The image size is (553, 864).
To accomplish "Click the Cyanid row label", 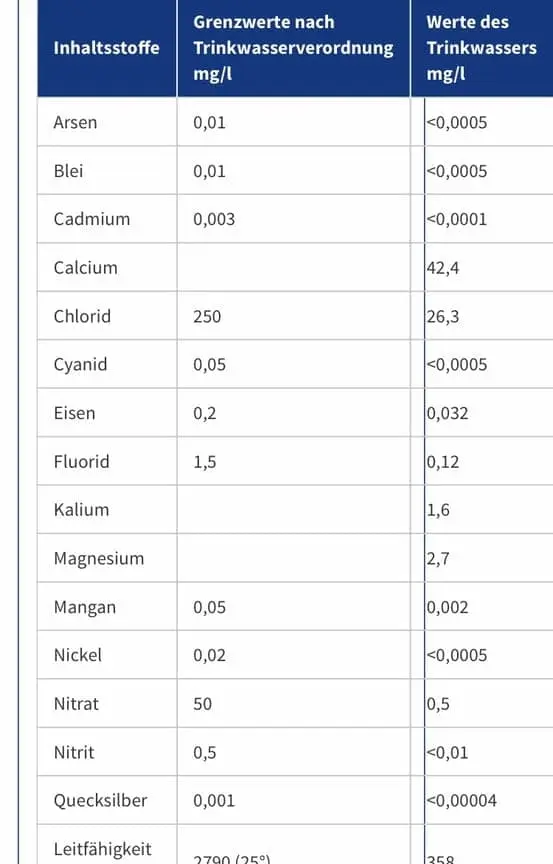I will click(80, 365).
